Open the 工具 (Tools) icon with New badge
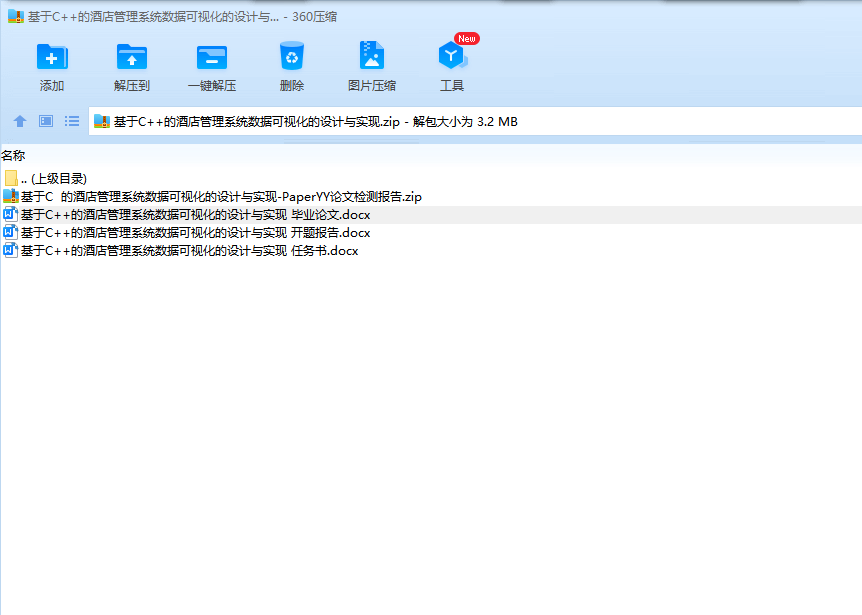 452,55
